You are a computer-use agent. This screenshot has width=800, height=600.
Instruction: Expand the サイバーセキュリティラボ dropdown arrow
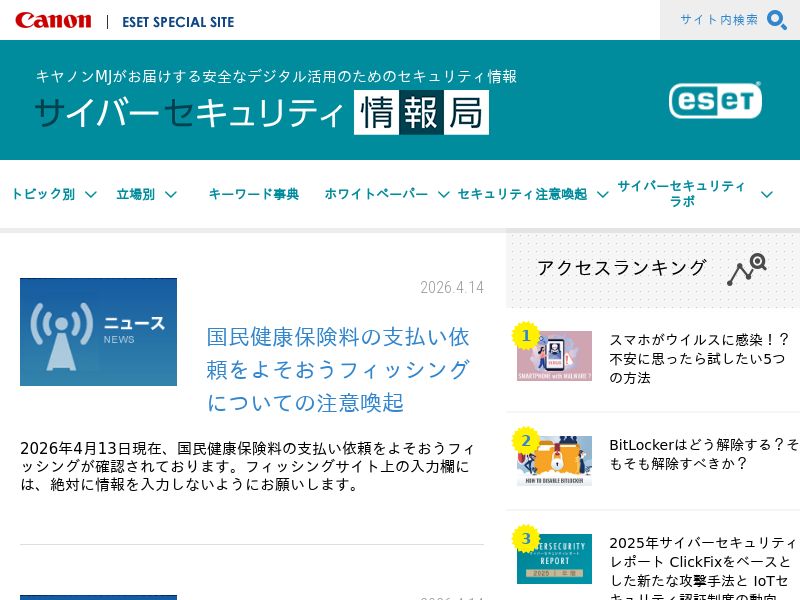[x=767, y=194]
